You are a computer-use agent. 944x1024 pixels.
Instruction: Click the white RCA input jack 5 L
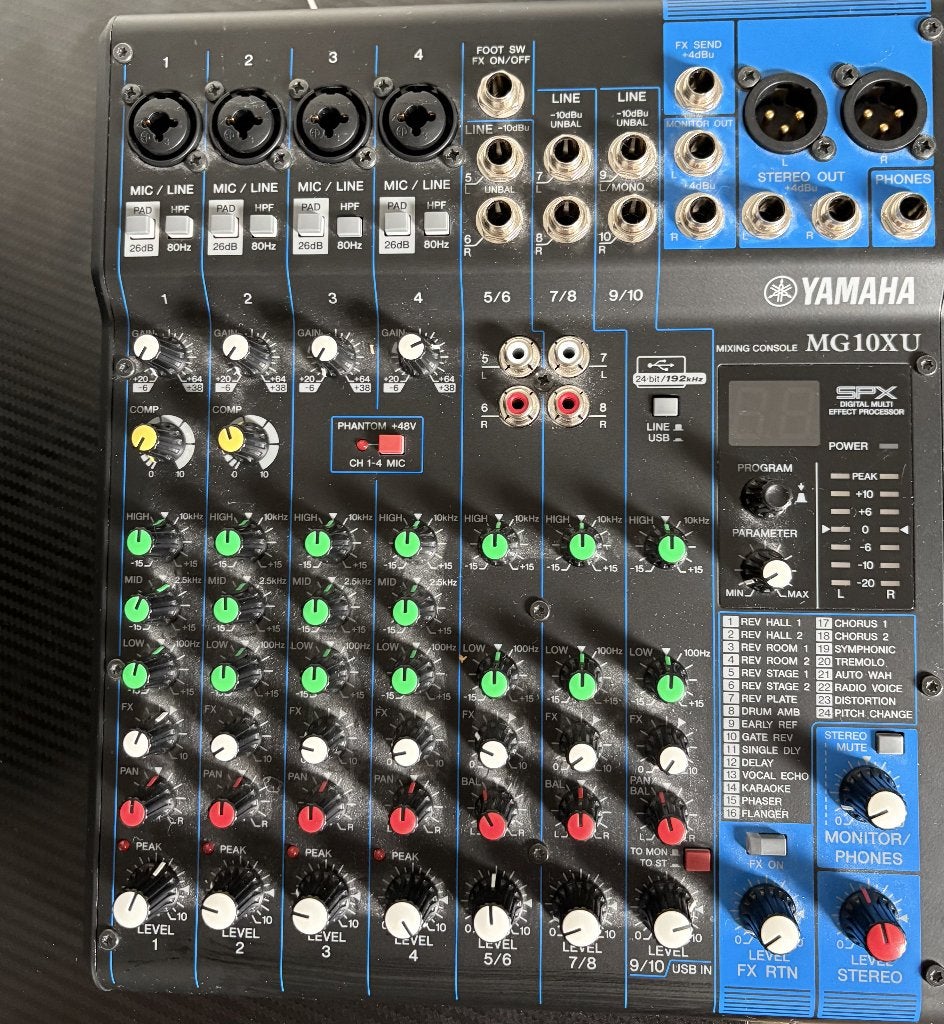[518, 355]
